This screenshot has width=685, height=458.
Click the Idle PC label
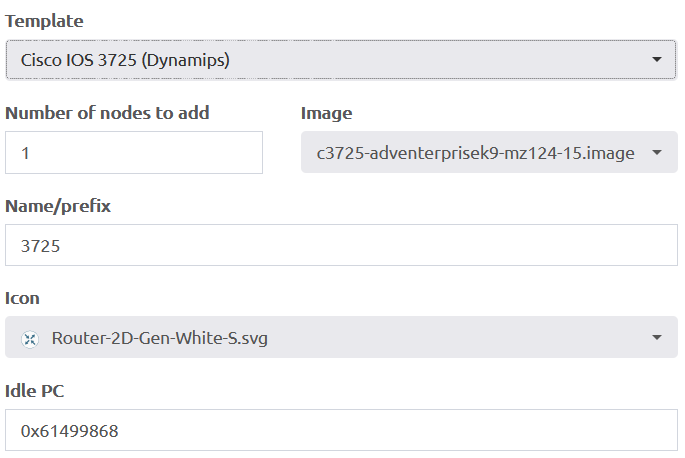(35, 391)
